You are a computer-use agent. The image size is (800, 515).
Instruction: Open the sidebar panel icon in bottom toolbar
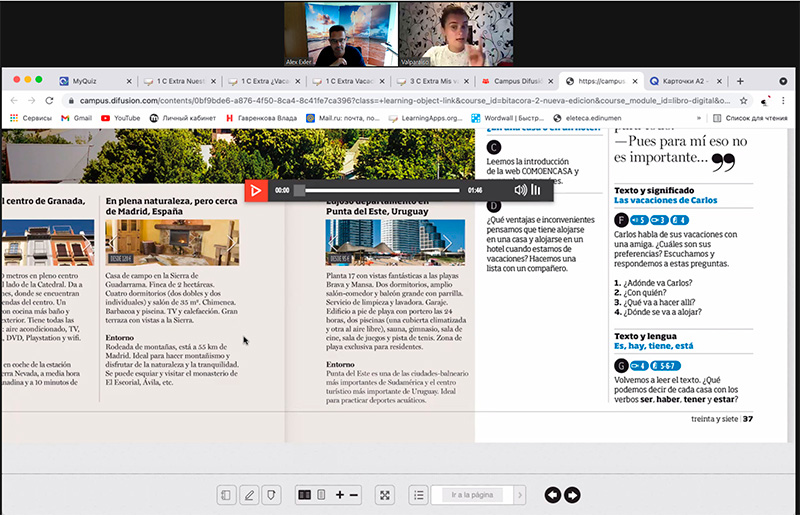click(x=227, y=494)
